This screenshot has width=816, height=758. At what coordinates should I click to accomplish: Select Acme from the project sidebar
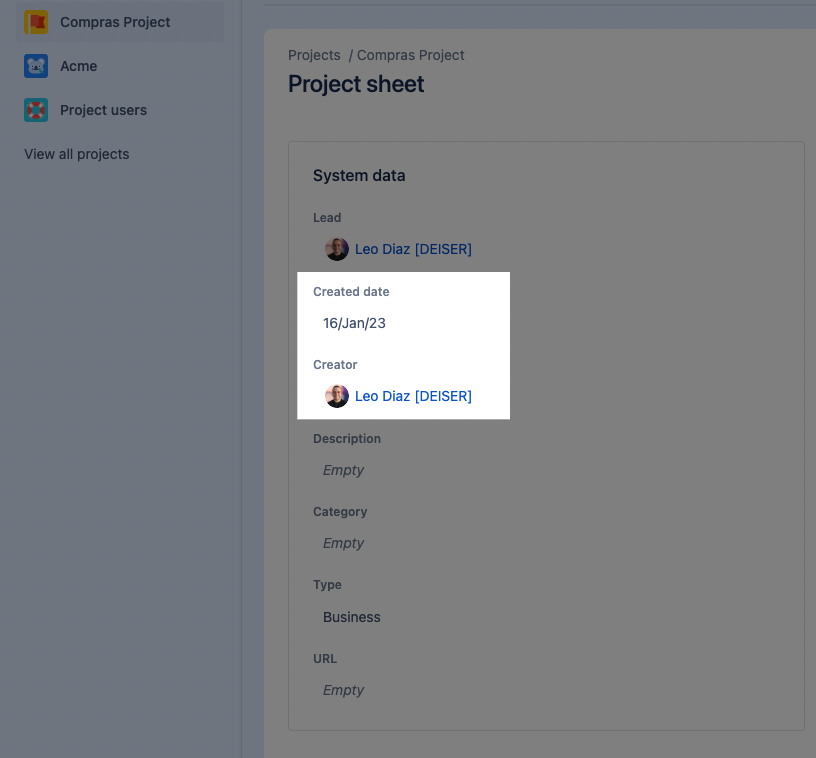(x=77, y=65)
